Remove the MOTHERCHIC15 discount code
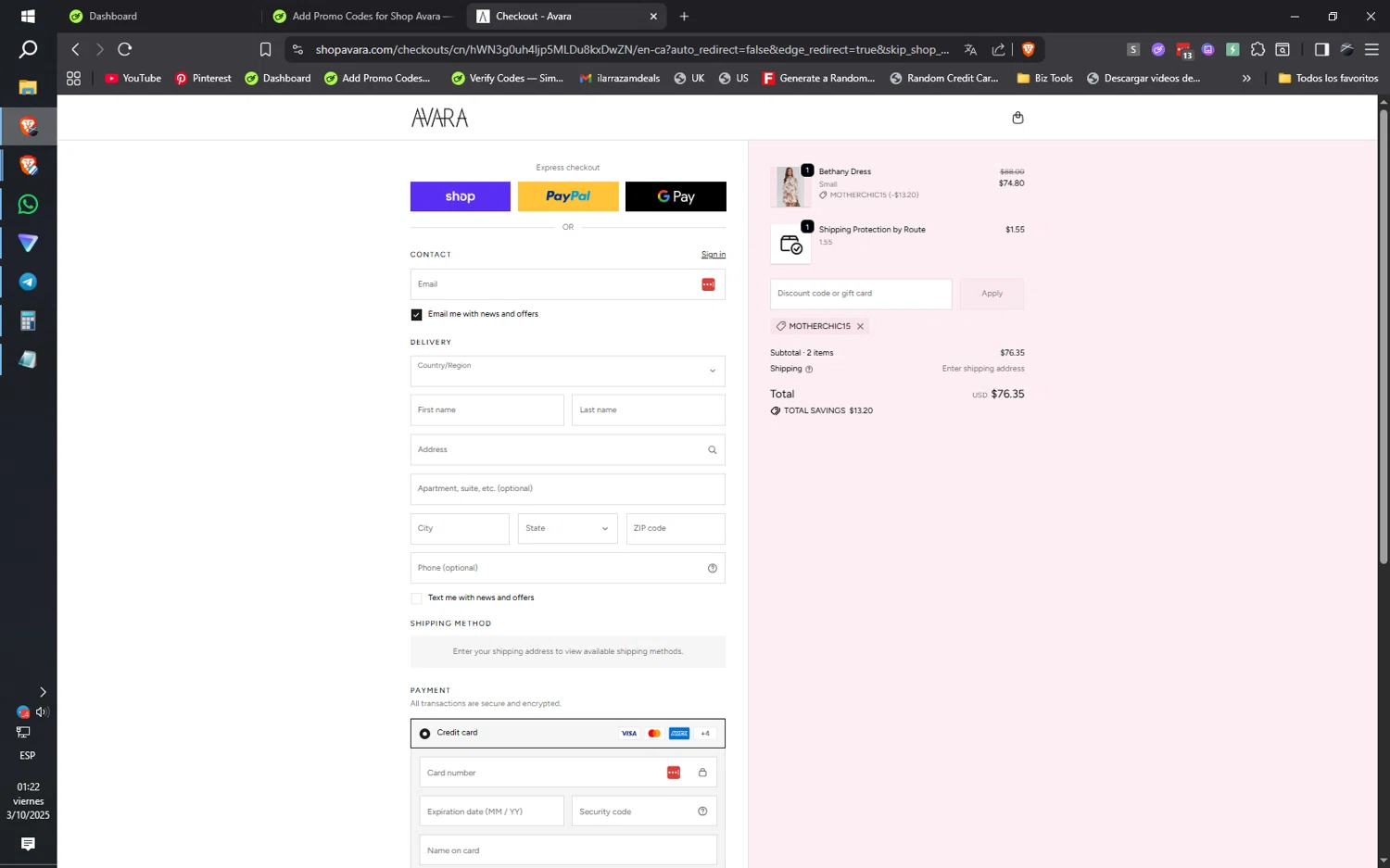 coord(860,326)
